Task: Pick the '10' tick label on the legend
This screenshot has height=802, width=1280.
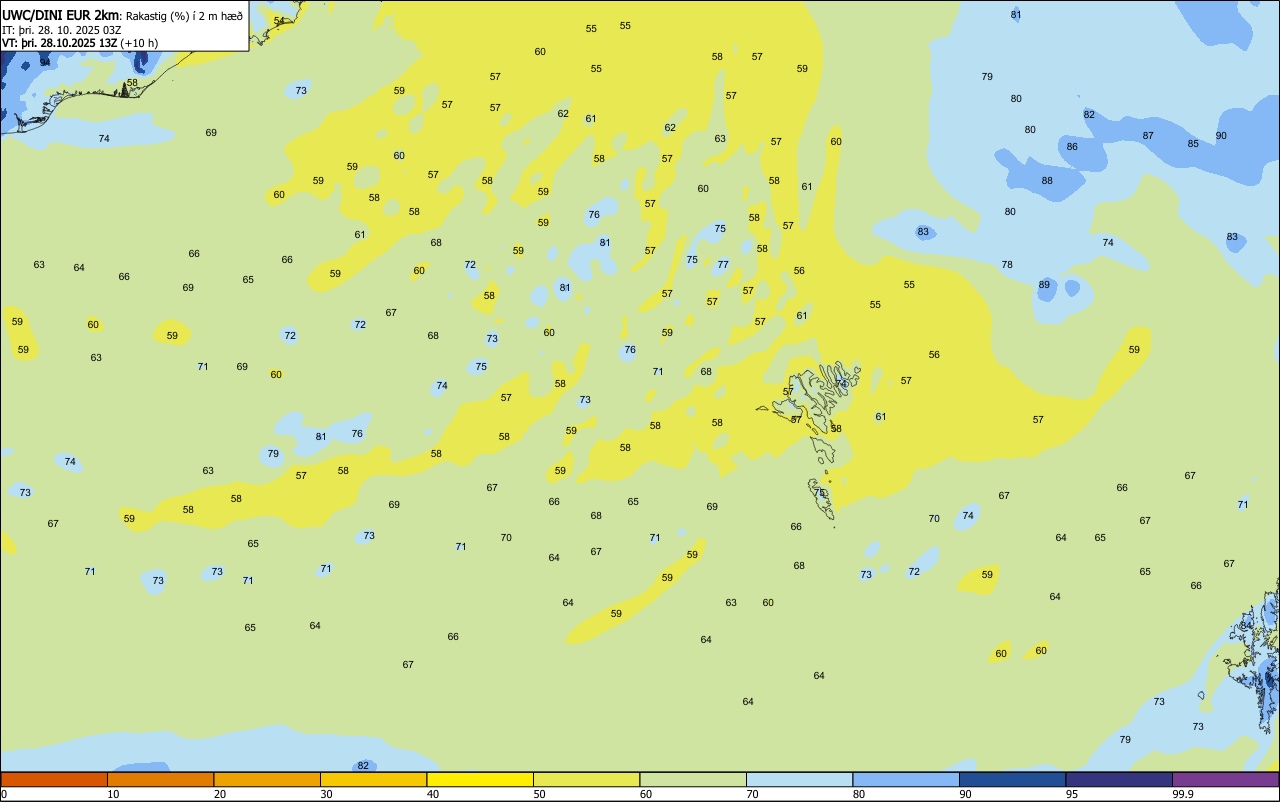Action: pos(113,794)
